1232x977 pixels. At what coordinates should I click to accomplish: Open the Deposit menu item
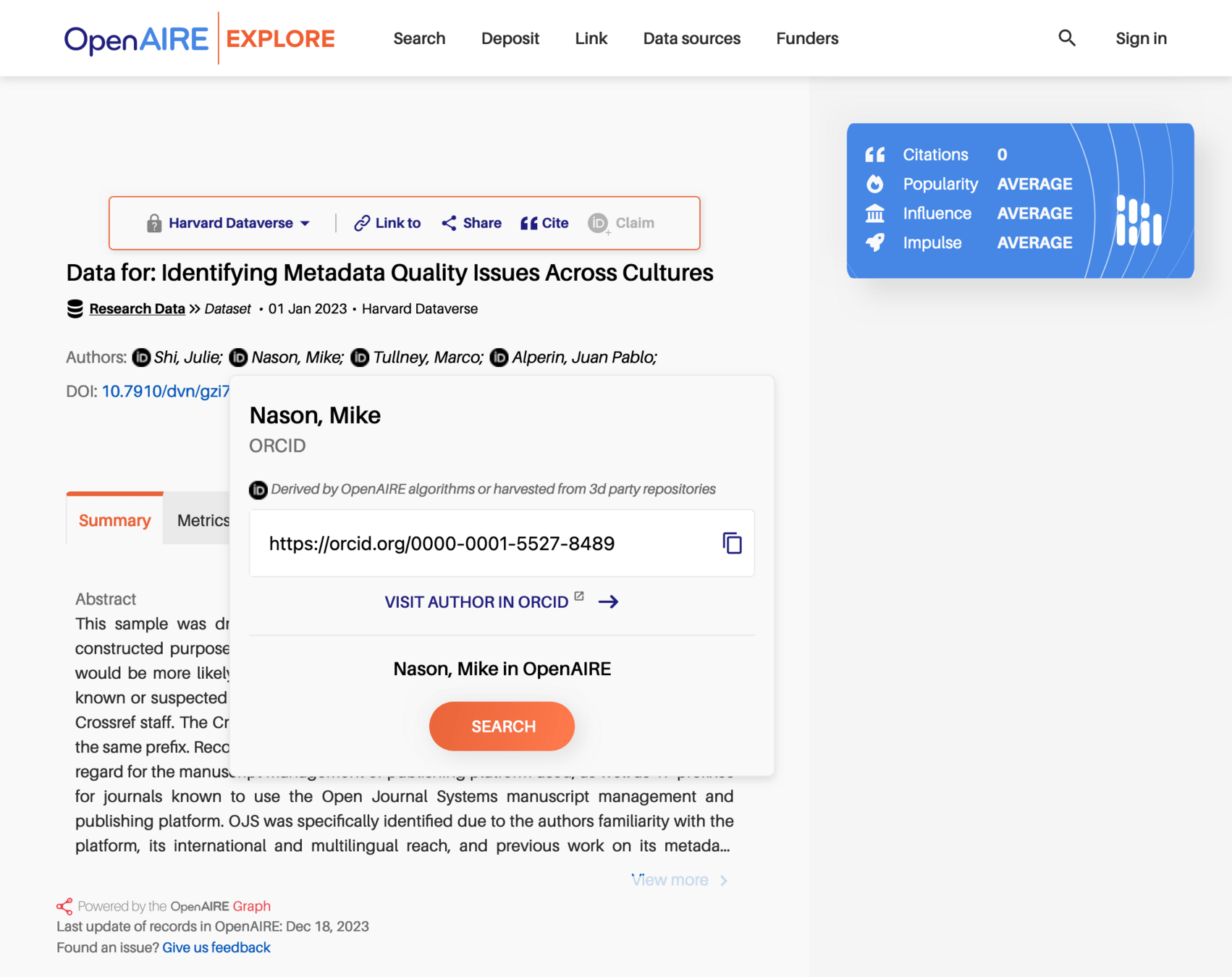click(x=510, y=38)
